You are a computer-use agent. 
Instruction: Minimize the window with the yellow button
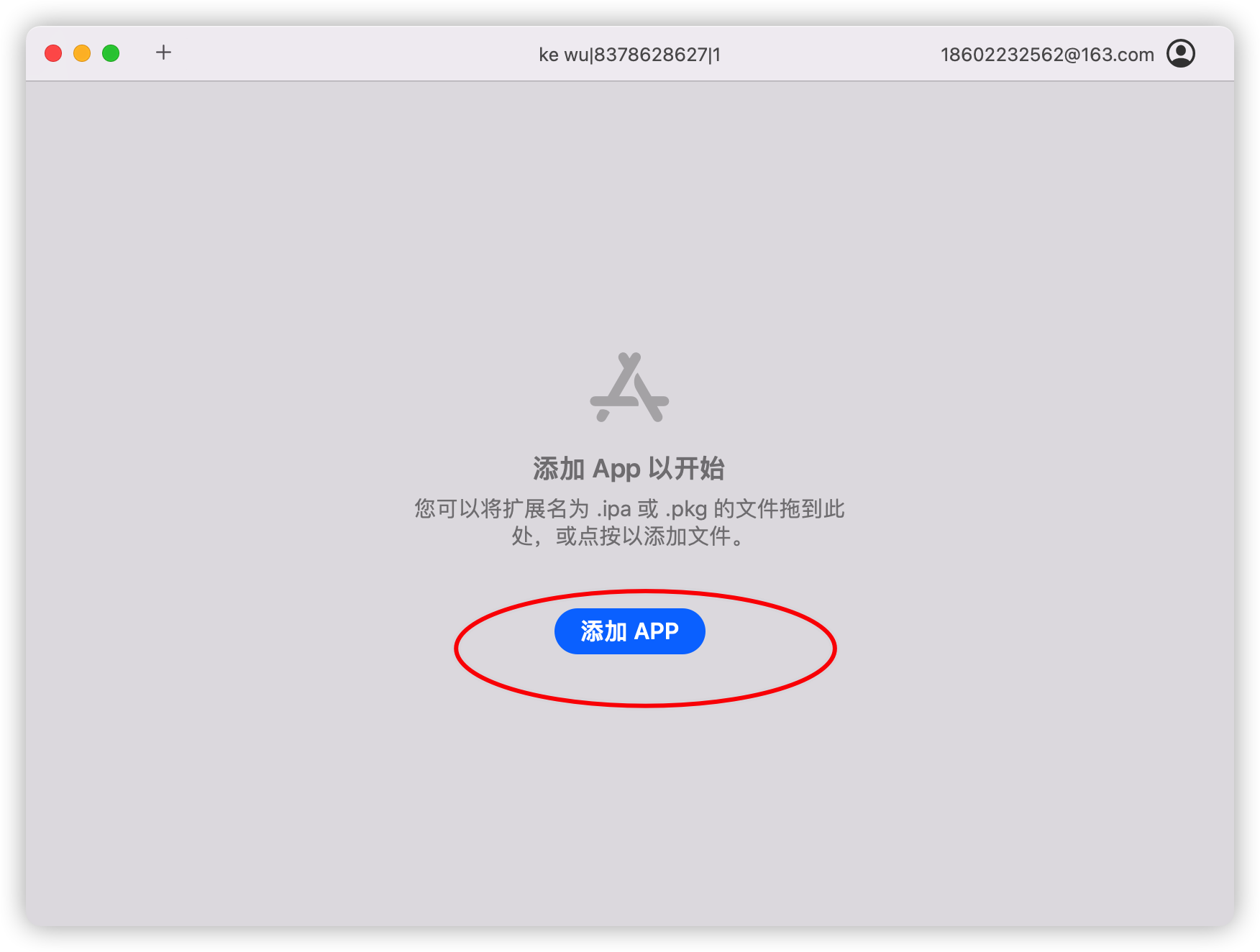pyautogui.click(x=82, y=53)
